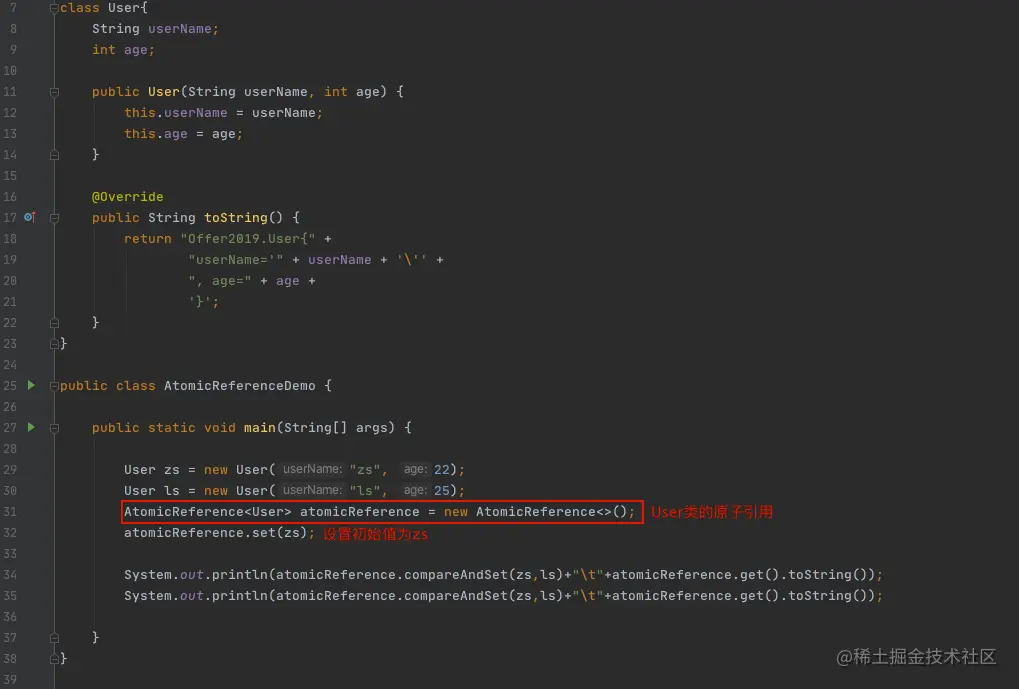Click age: parameter hint on line 30
The width and height of the screenshot is (1019, 689).
[x=415, y=489]
